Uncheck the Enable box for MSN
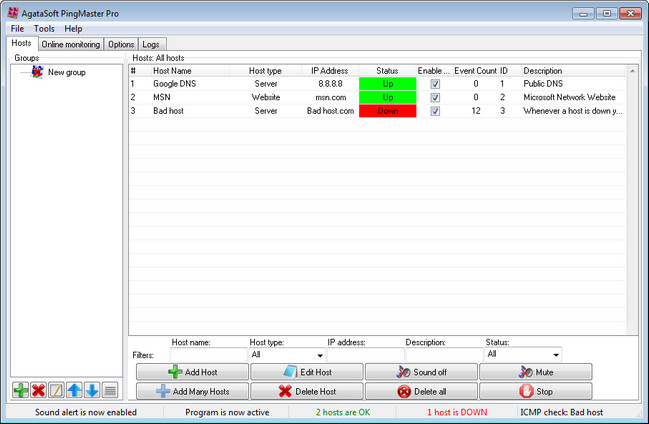 pyautogui.click(x=435, y=98)
